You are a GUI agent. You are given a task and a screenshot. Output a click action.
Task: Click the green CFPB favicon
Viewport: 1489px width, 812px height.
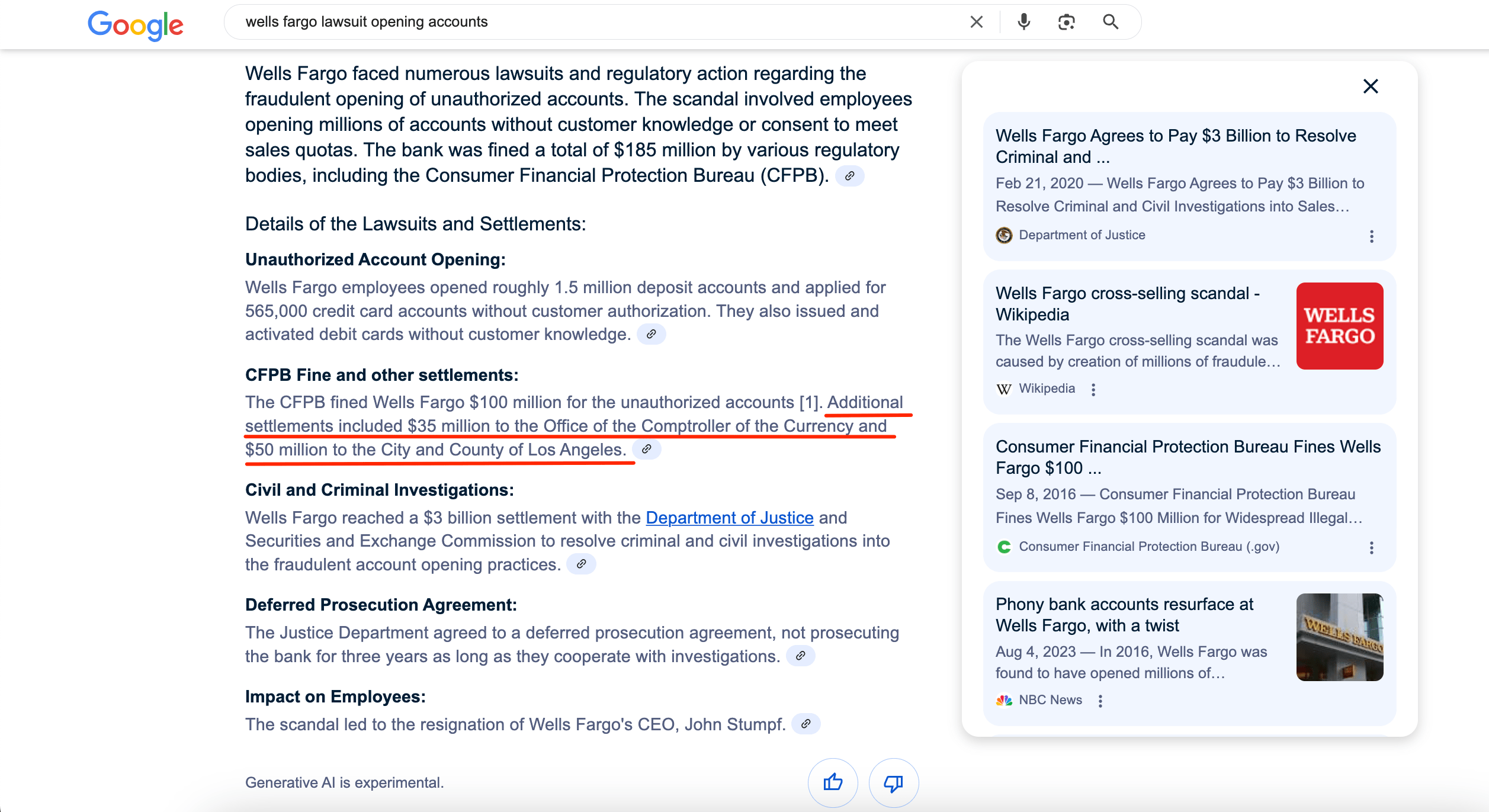[1004, 547]
